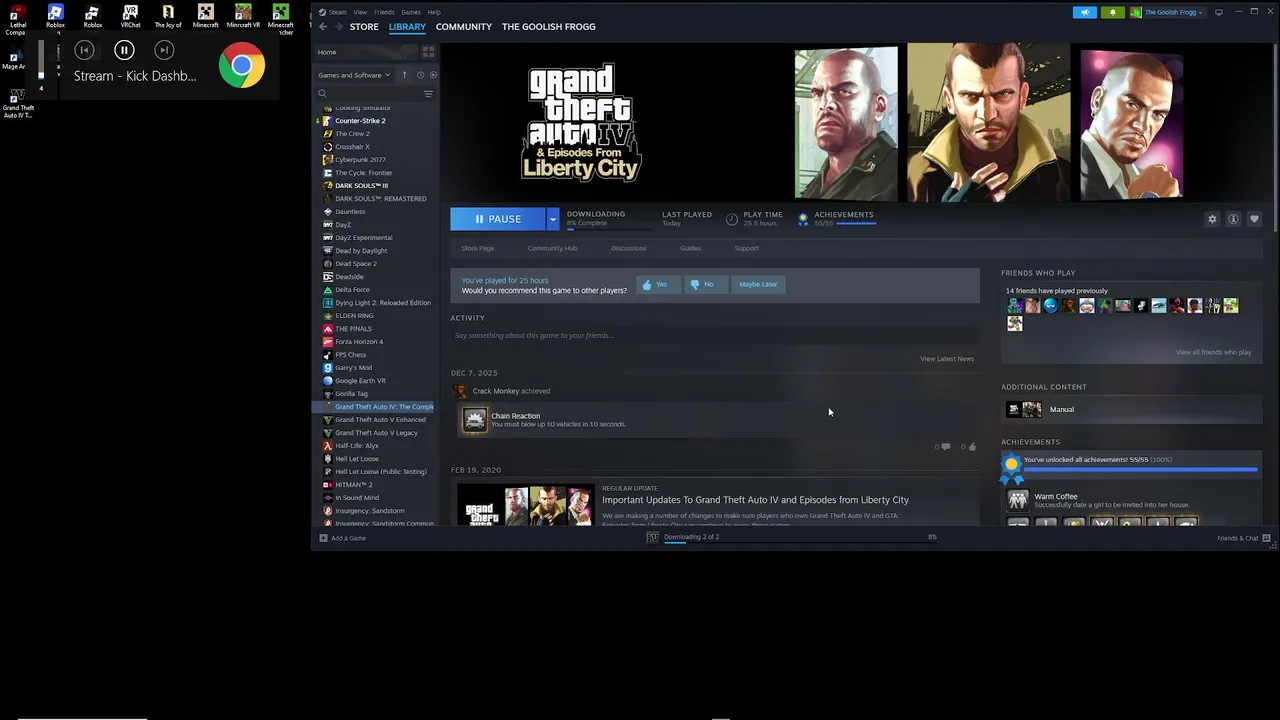Image resolution: width=1280 pixels, height=720 pixels.
Task: Open the Support link
Action: [x=747, y=248]
